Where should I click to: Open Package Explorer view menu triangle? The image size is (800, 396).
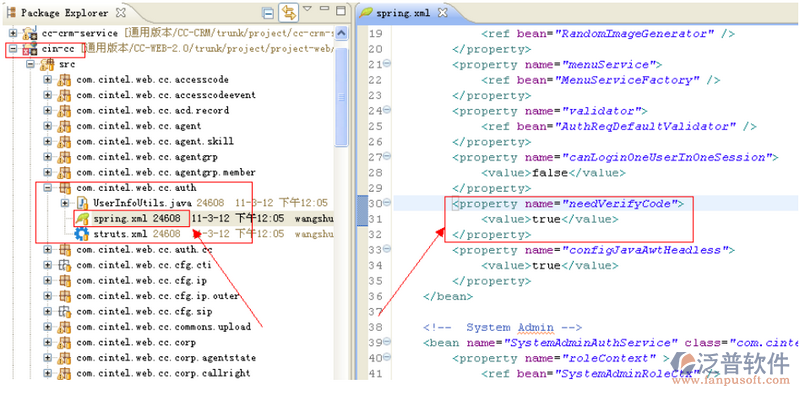click(307, 9)
